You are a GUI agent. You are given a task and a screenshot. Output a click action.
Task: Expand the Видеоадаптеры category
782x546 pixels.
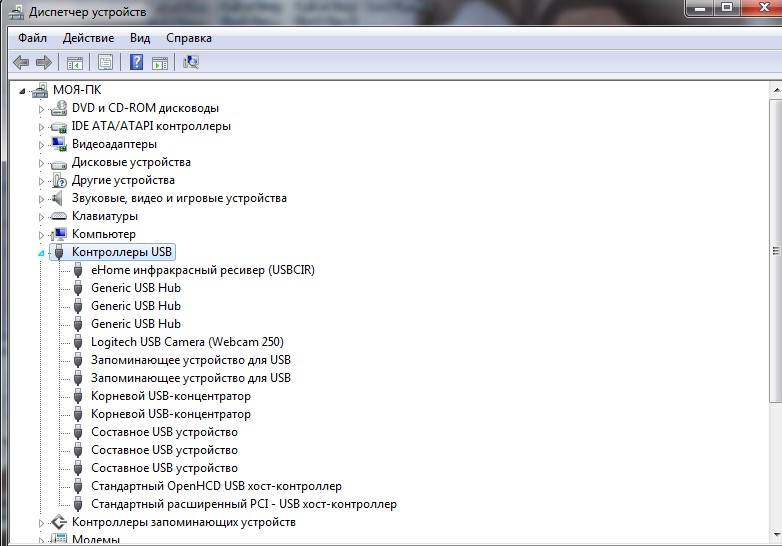(41, 145)
